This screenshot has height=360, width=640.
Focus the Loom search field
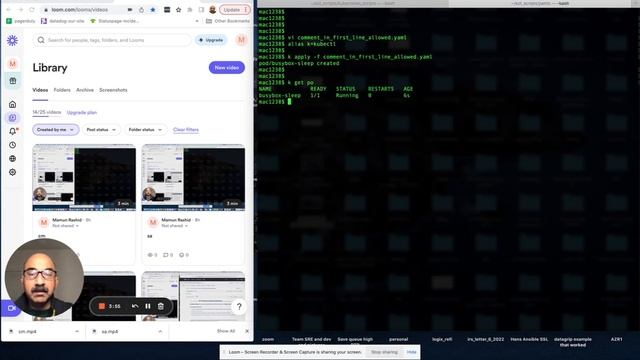click(x=112, y=40)
